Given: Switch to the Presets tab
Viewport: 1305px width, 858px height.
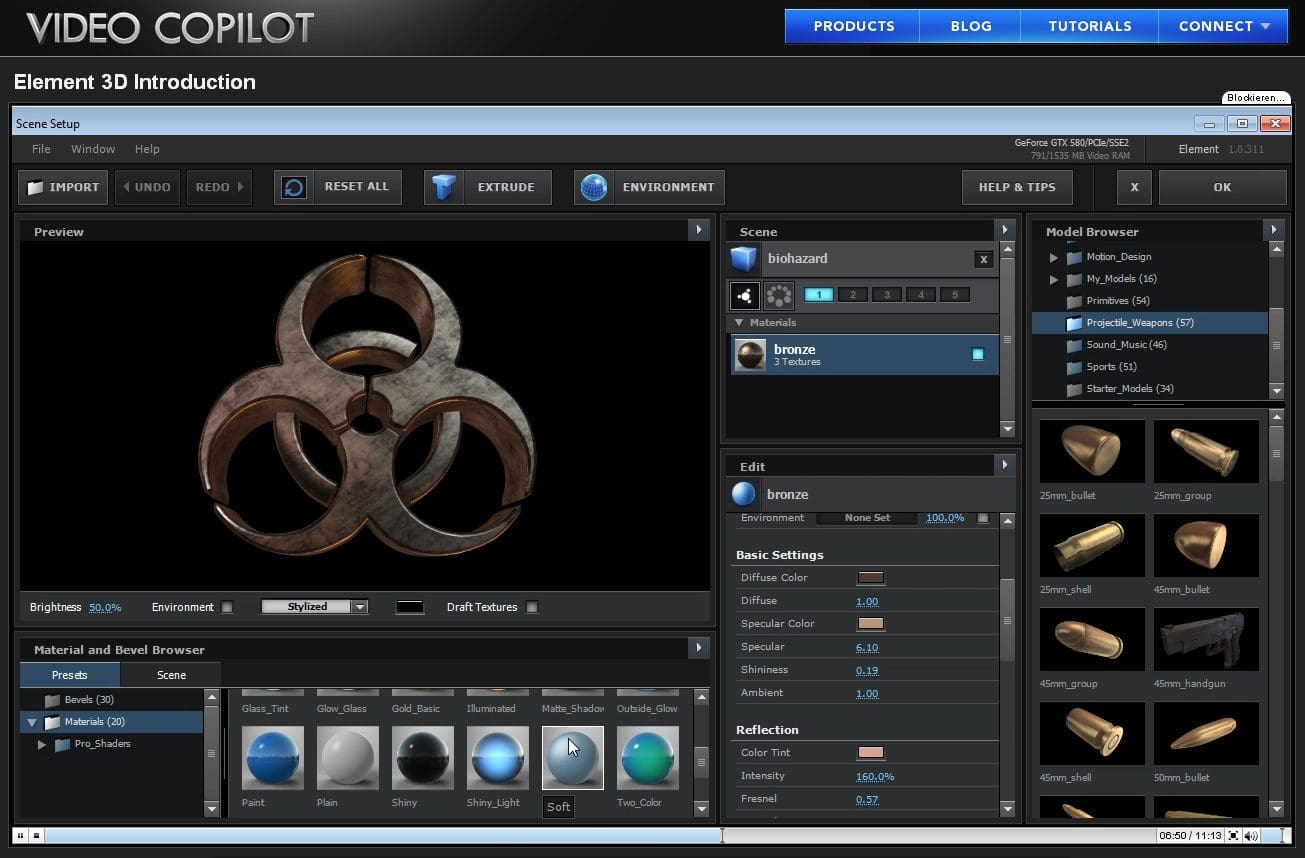Looking at the screenshot, I should click(x=70, y=675).
